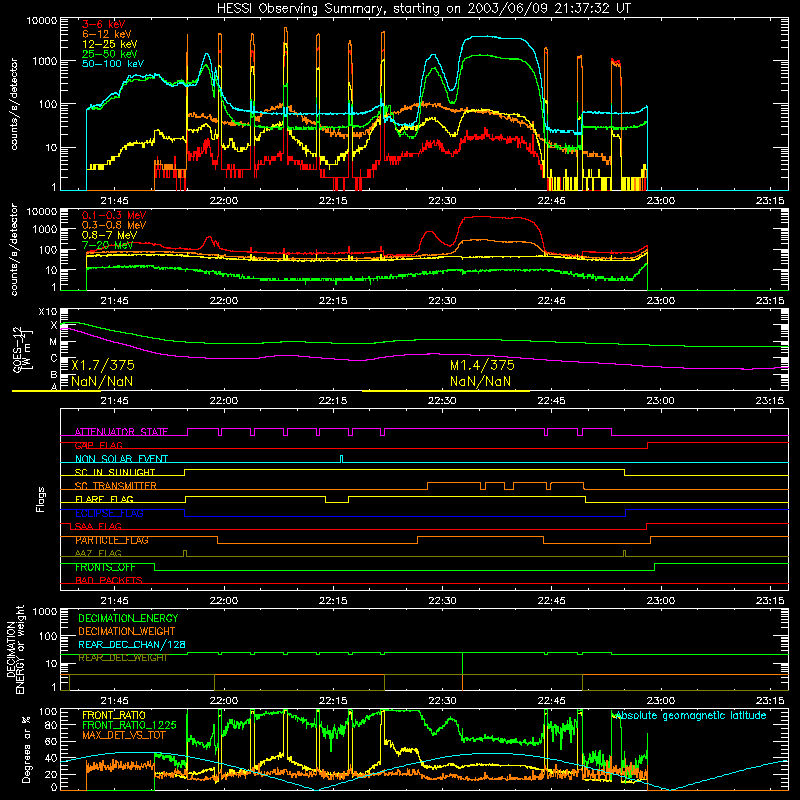Click the X10 tick label on GOES axis
Screen dimensions: 800x800
pos(48,312)
